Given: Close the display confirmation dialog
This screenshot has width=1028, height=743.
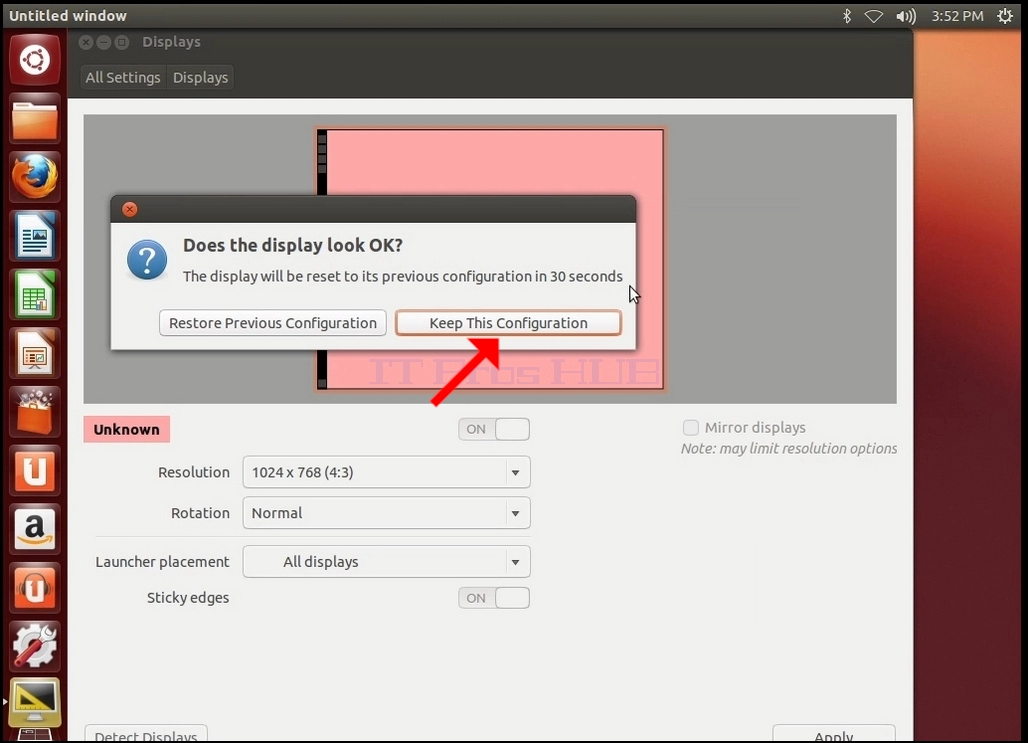Looking at the screenshot, I should coord(130,209).
